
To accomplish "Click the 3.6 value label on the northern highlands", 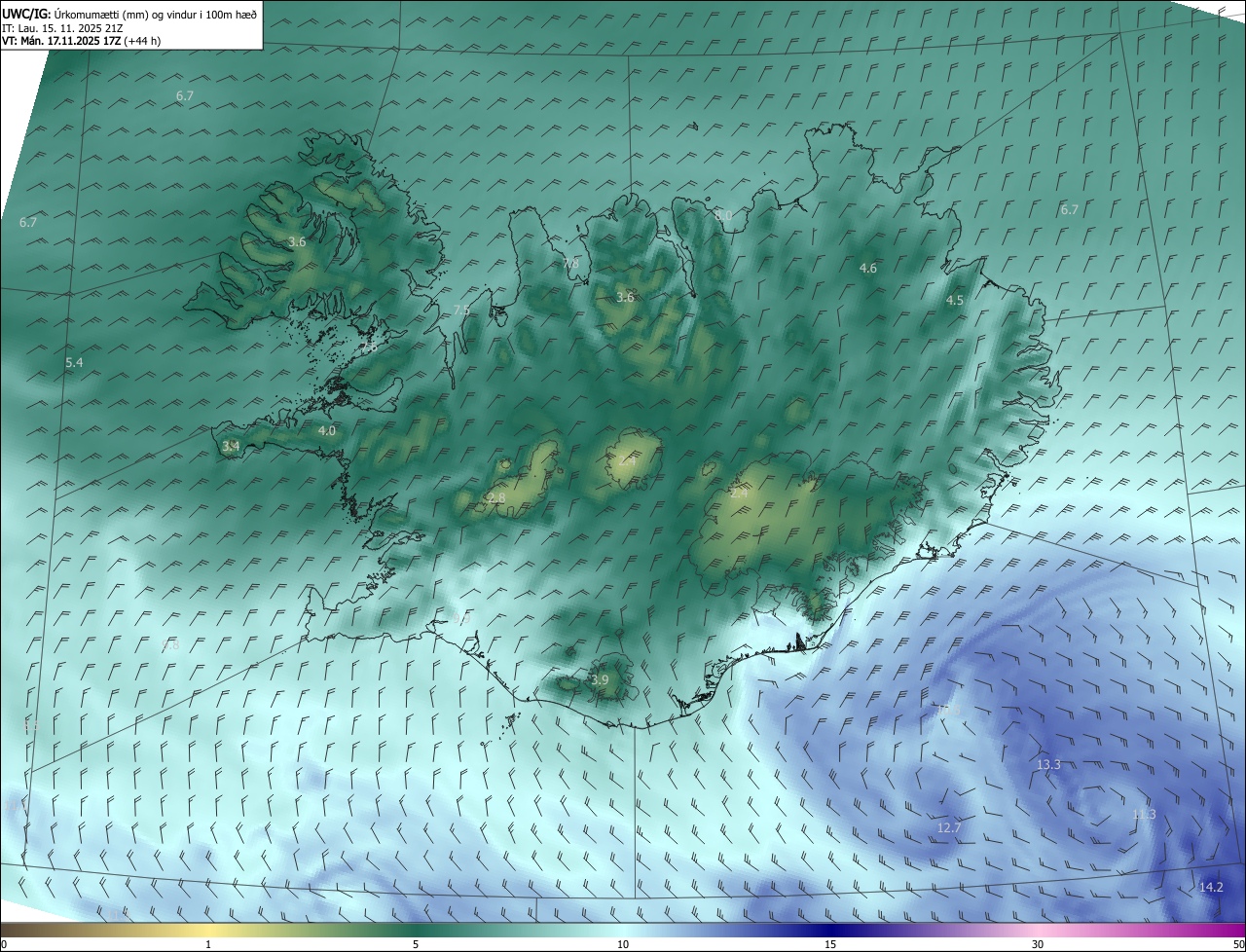I will point(625,297).
